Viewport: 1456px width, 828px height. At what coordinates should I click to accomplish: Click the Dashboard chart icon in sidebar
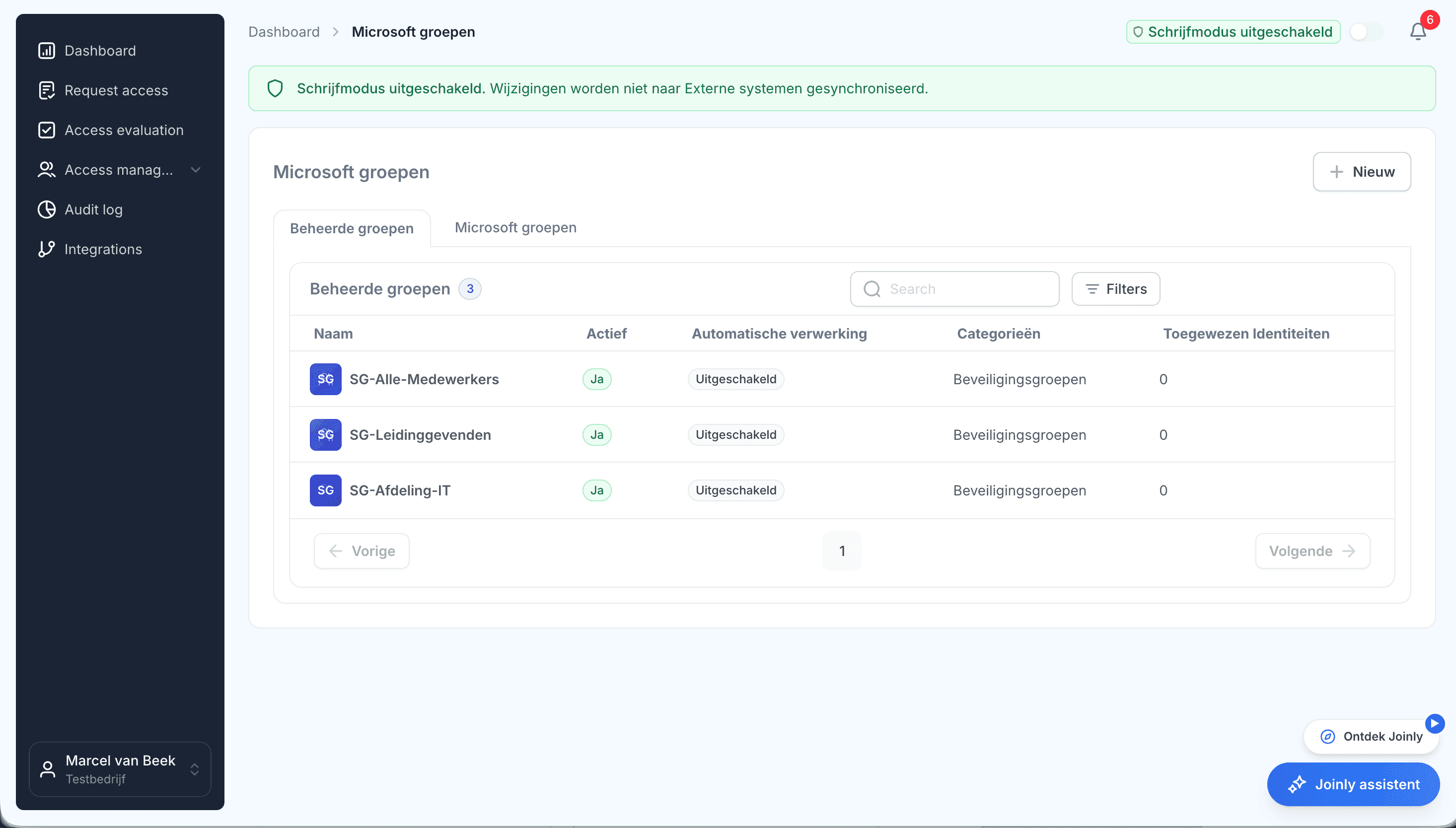click(x=47, y=51)
